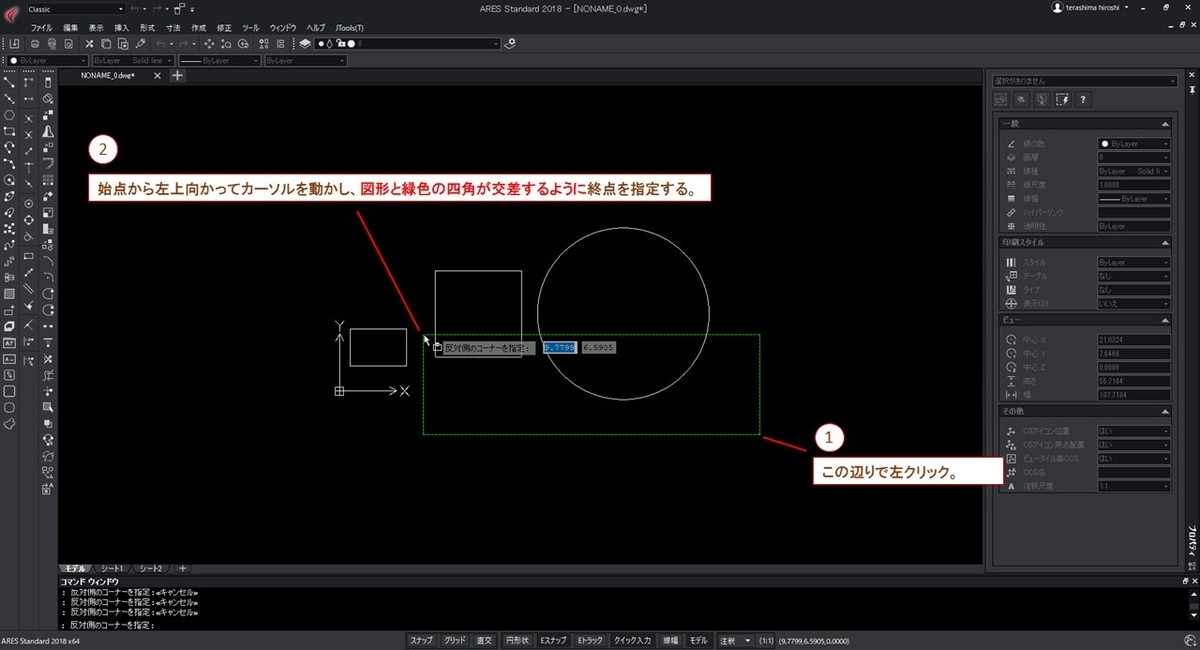Open the Layers Manager icon
The image size is (1200, 650).
coord(305,44)
